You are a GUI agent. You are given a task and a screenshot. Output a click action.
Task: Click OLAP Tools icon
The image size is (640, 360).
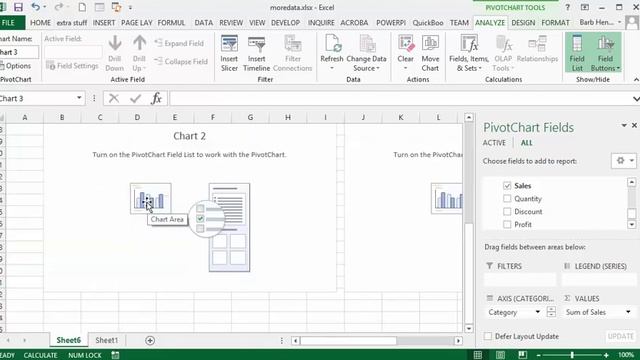pyautogui.click(x=504, y=44)
